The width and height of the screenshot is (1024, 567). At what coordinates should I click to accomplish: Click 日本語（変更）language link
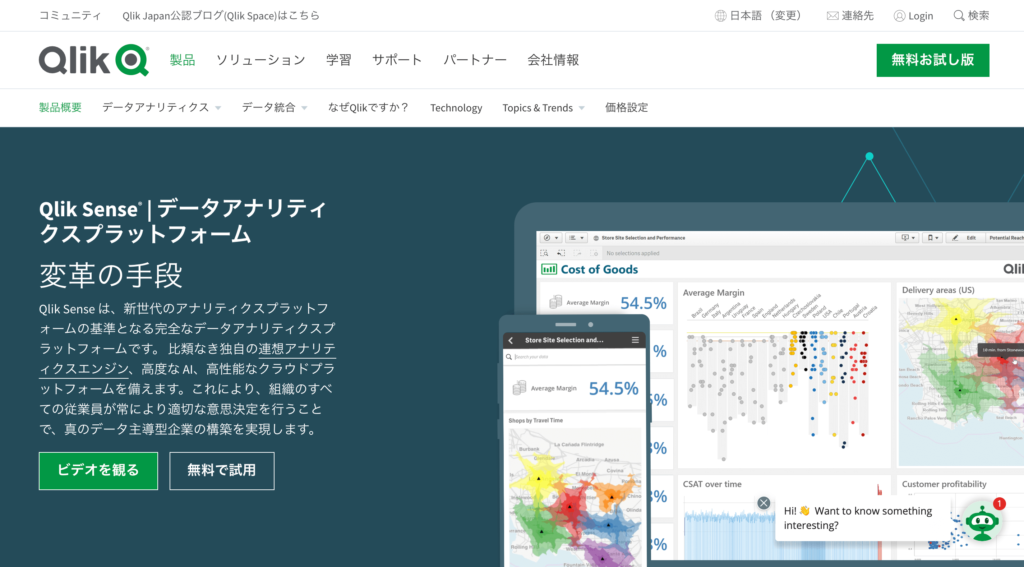(767, 16)
